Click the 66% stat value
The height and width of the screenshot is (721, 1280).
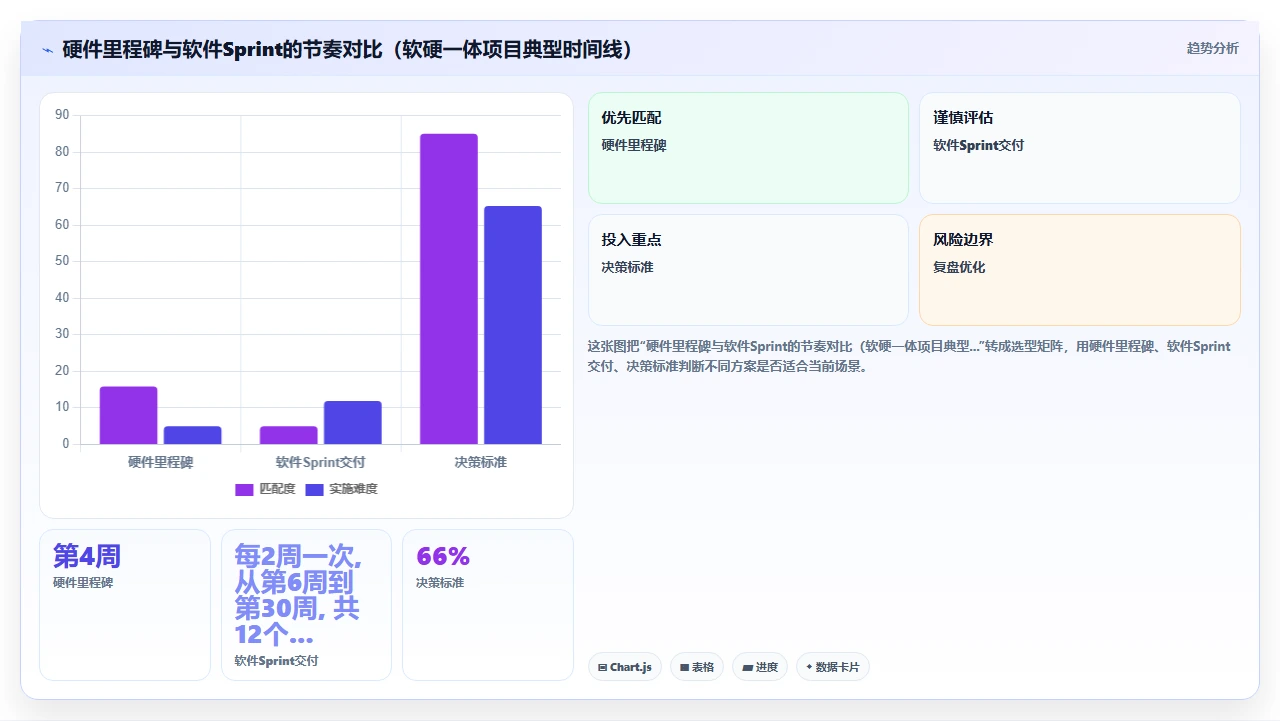(443, 556)
